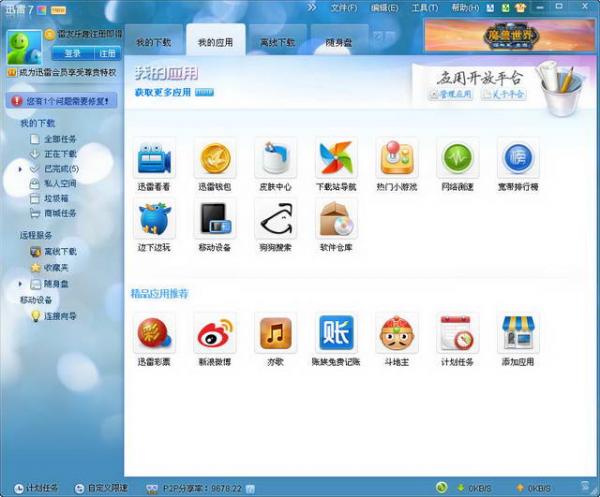Open the 新浪微博 Weibo icon
Screen dimensions: 600x497
coord(215,333)
